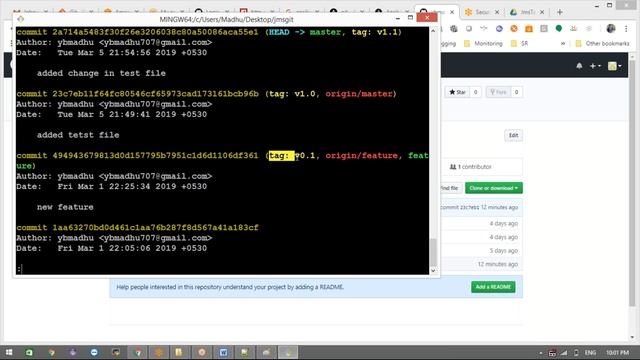Open the Chrome three-dot menu

(626, 29)
